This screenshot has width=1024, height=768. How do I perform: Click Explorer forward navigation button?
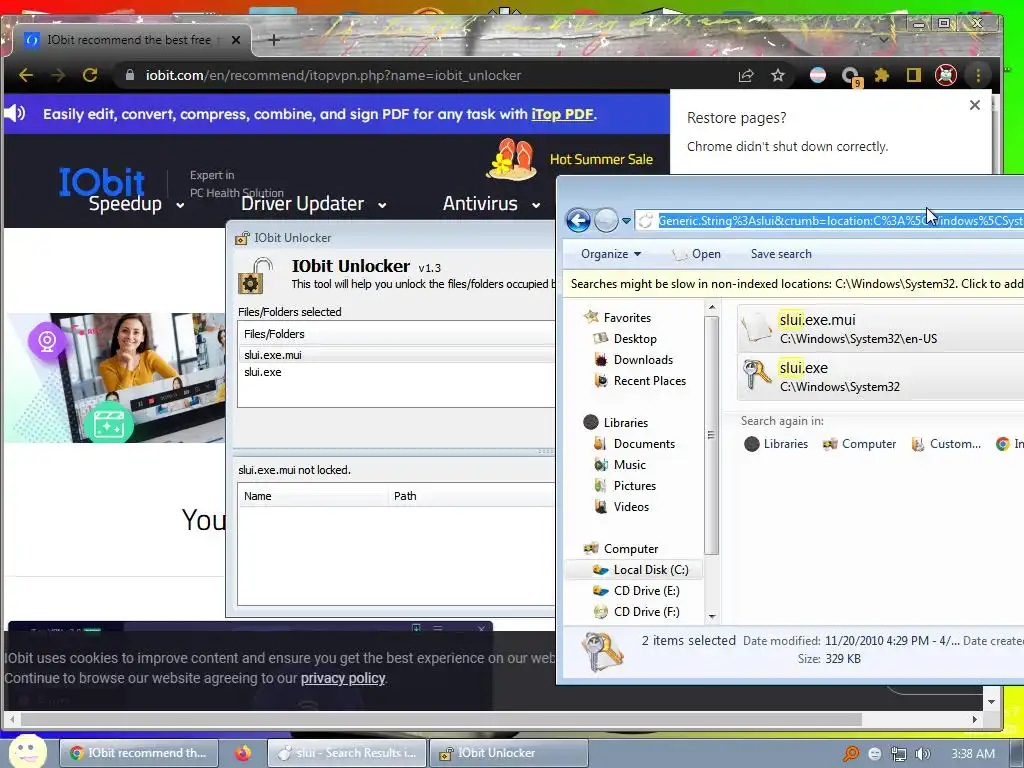coord(606,220)
